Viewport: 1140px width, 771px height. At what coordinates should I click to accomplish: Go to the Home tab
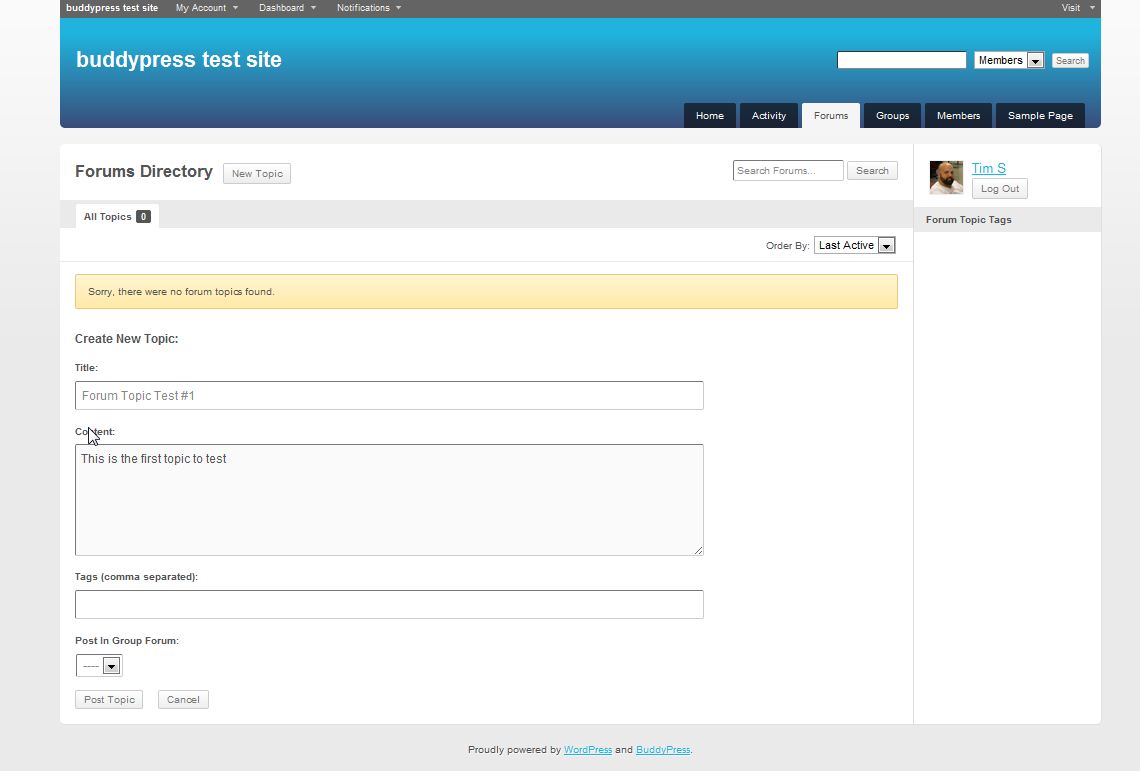[710, 116]
